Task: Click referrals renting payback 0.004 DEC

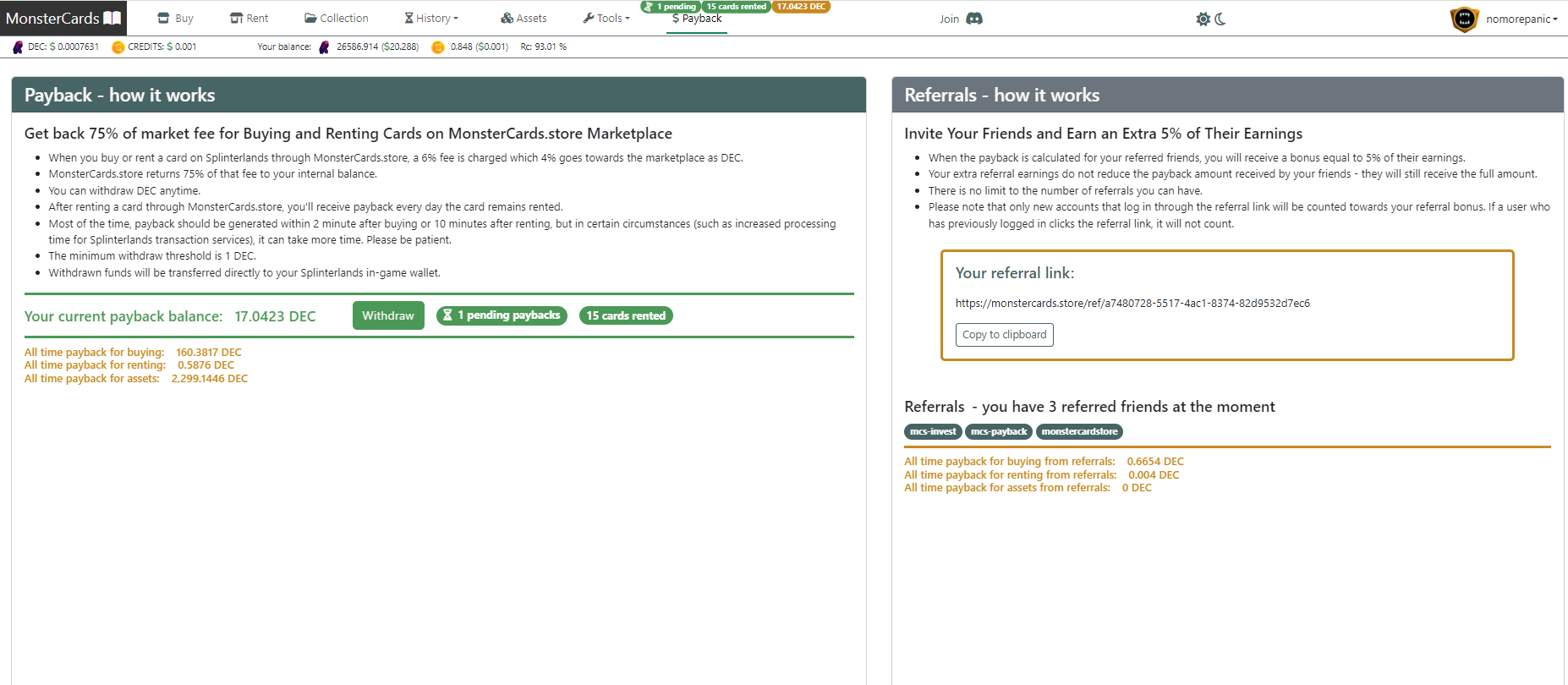Action: pos(1154,475)
